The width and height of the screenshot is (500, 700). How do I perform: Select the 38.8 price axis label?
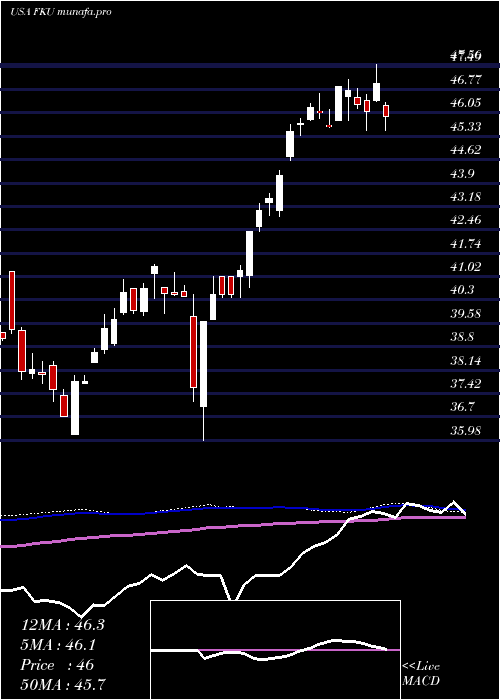click(466, 337)
